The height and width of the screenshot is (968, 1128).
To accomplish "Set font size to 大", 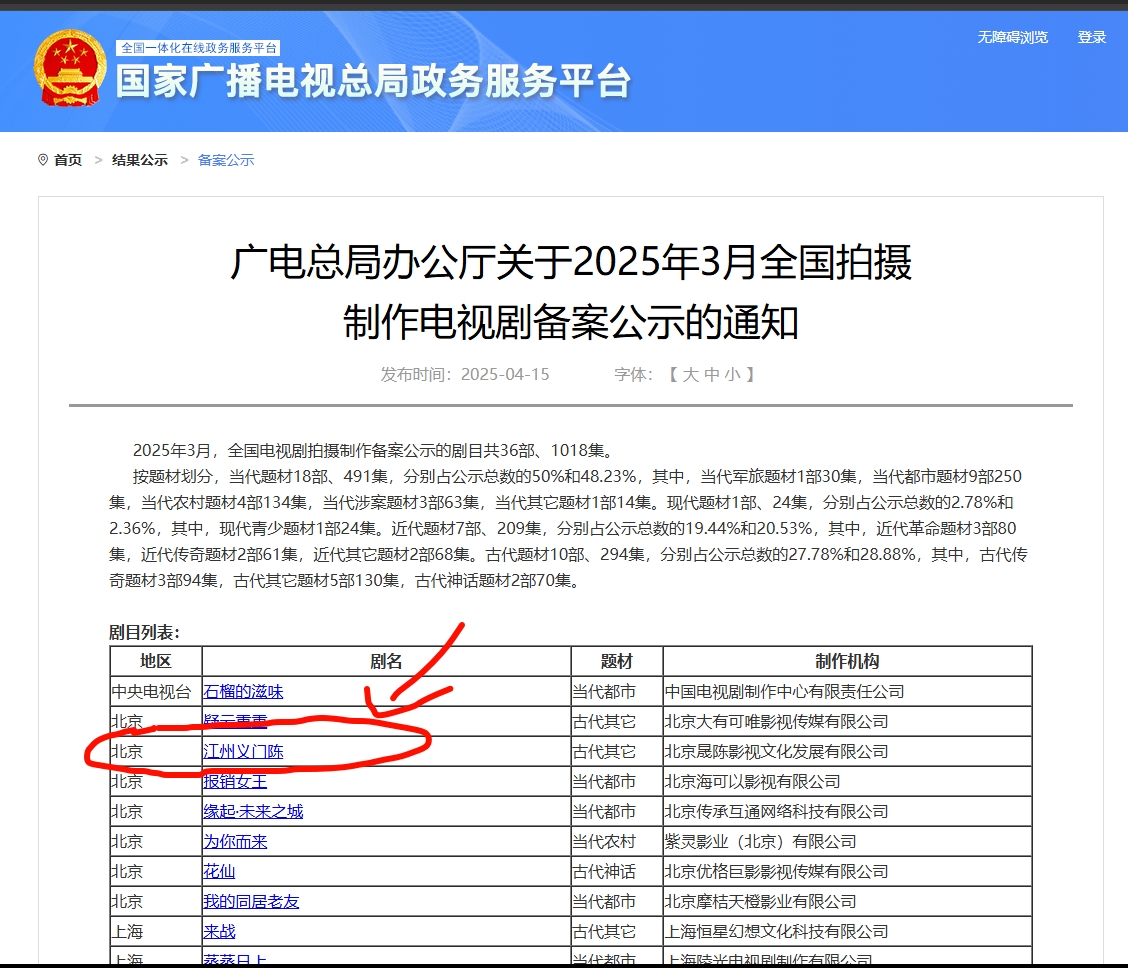I will point(690,374).
